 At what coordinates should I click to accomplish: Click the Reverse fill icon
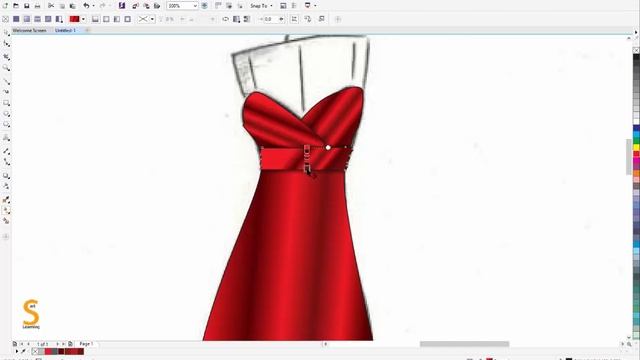[225, 19]
